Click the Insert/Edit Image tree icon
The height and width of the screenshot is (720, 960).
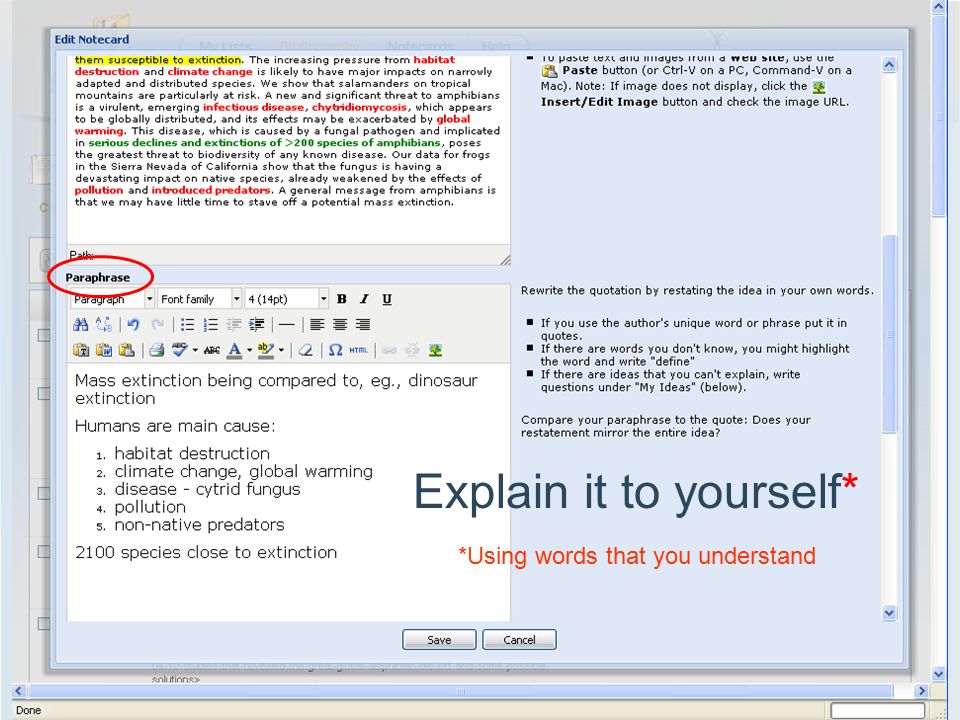tap(435, 350)
